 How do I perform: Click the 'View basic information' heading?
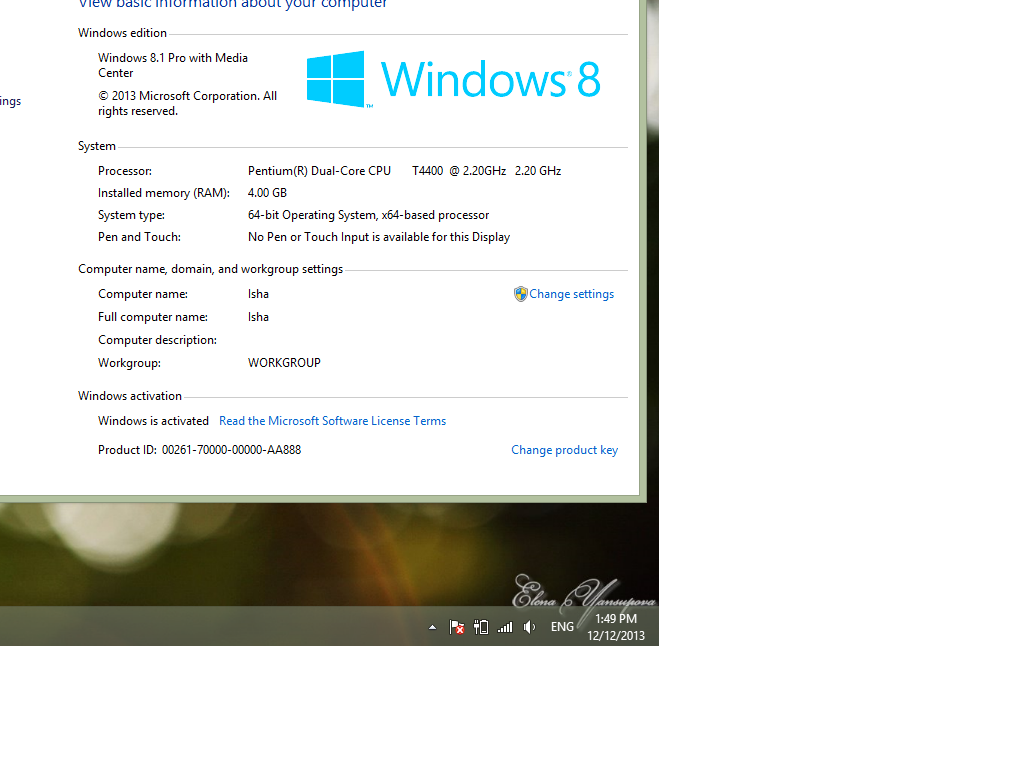tap(233, 5)
